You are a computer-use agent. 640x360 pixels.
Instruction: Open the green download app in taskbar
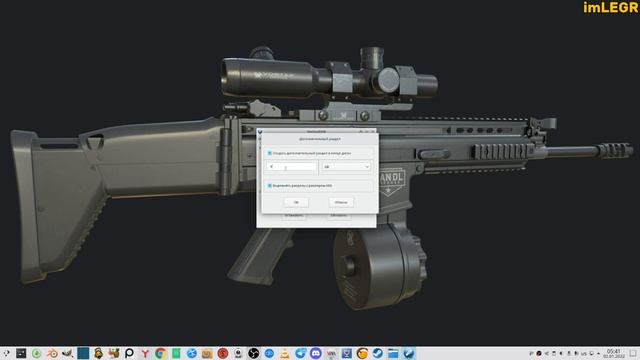37,353
